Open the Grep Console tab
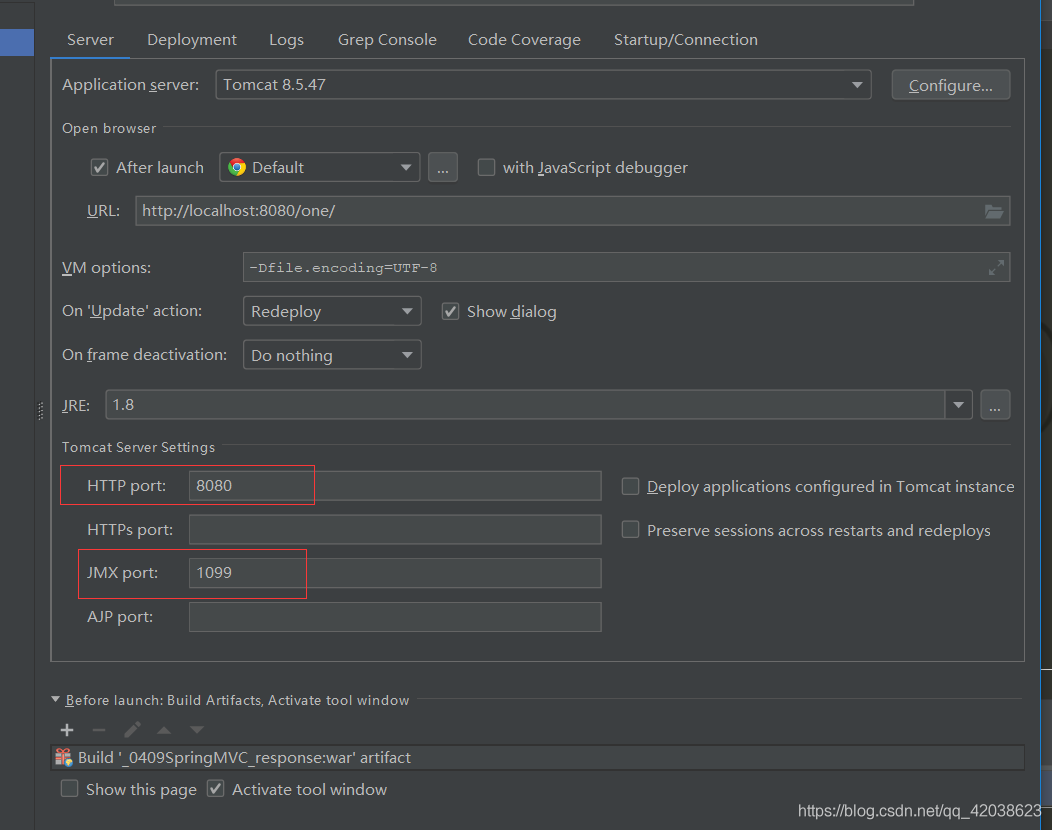Image resolution: width=1052 pixels, height=830 pixels. tap(387, 40)
